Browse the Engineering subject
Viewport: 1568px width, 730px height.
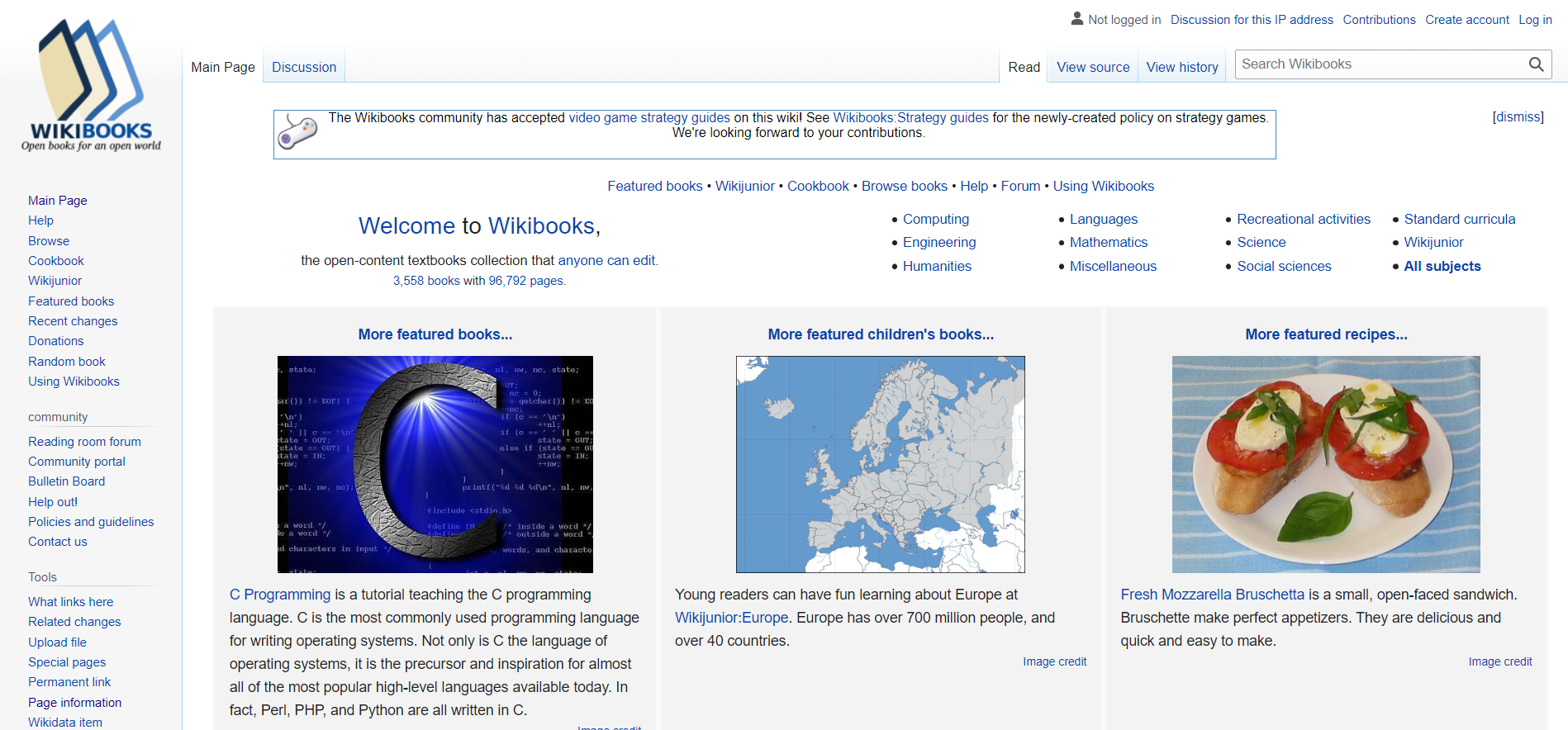pos(939,243)
